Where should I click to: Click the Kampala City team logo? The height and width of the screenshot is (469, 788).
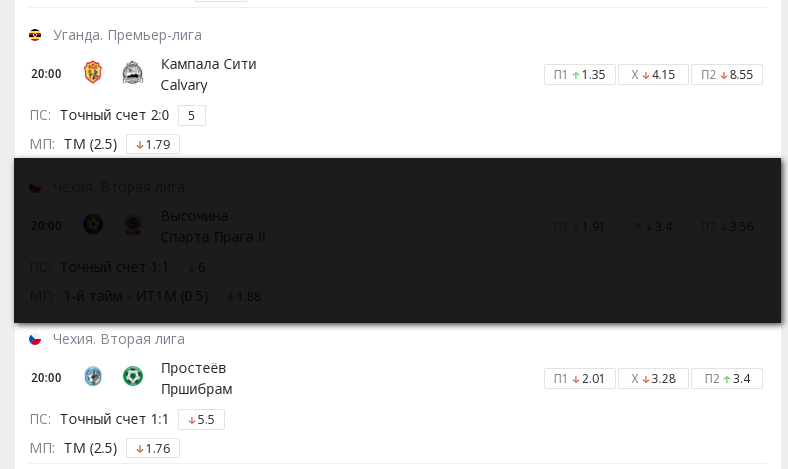point(93,74)
